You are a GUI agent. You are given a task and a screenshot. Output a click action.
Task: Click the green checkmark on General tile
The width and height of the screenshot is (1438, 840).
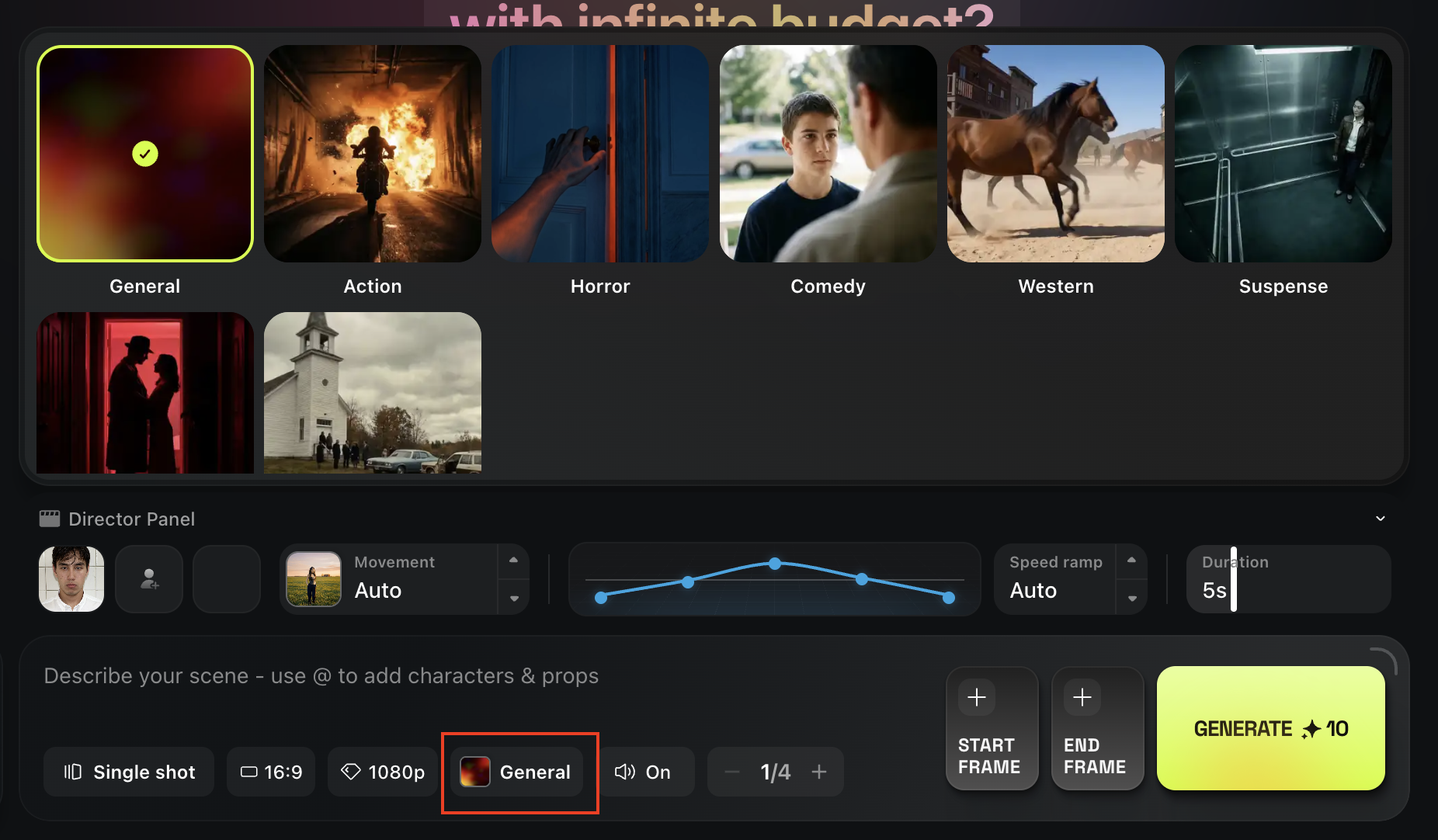coord(145,154)
